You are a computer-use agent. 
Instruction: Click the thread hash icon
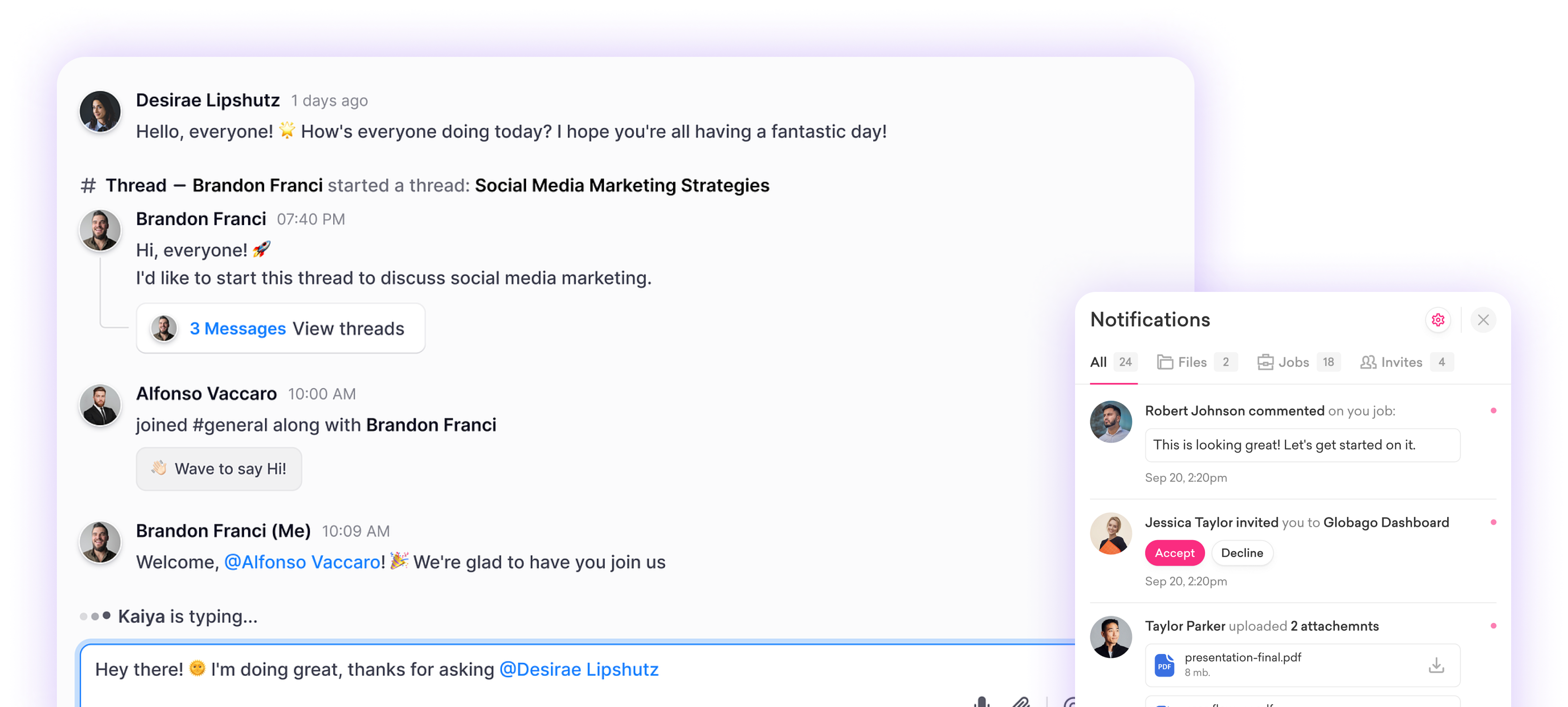click(x=88, y=186)
